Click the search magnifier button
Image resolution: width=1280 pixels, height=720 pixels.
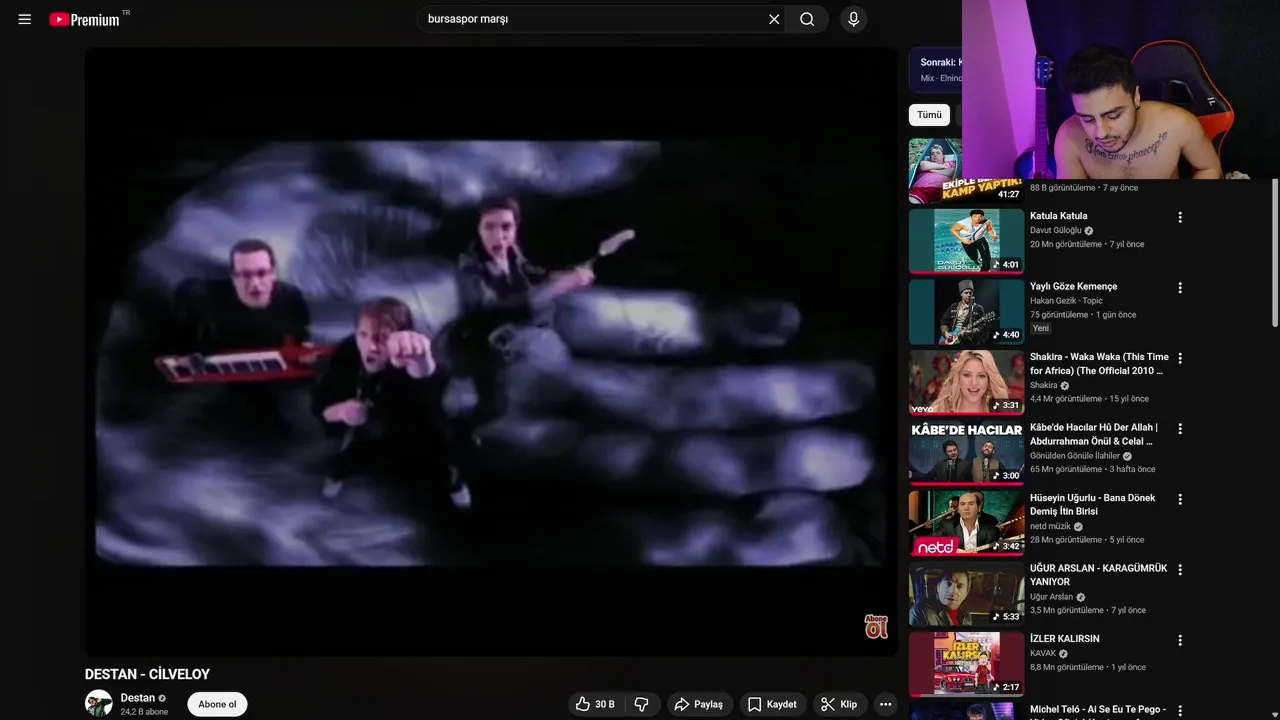click(807, 19)
